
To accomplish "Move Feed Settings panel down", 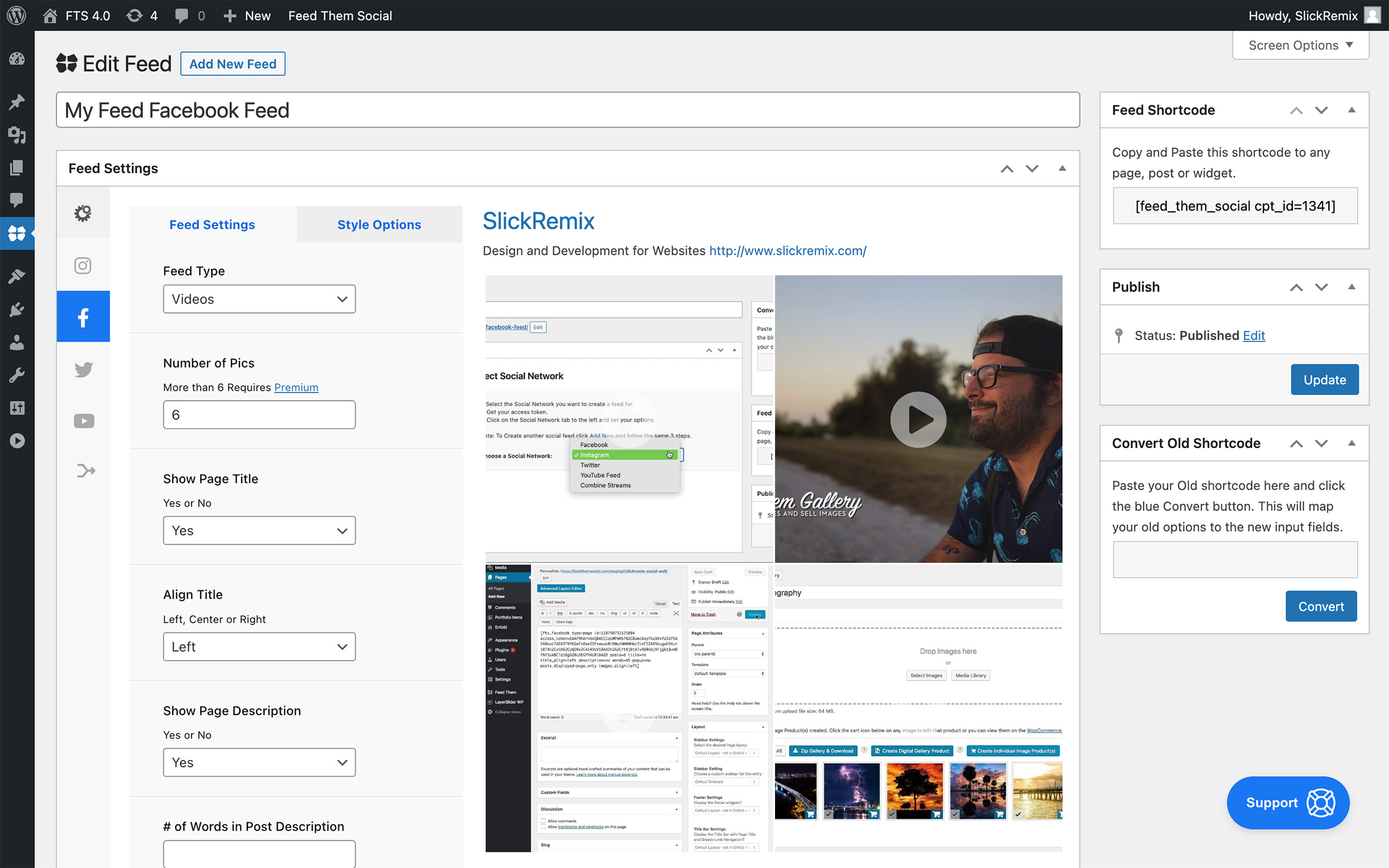I will 1032,168.
